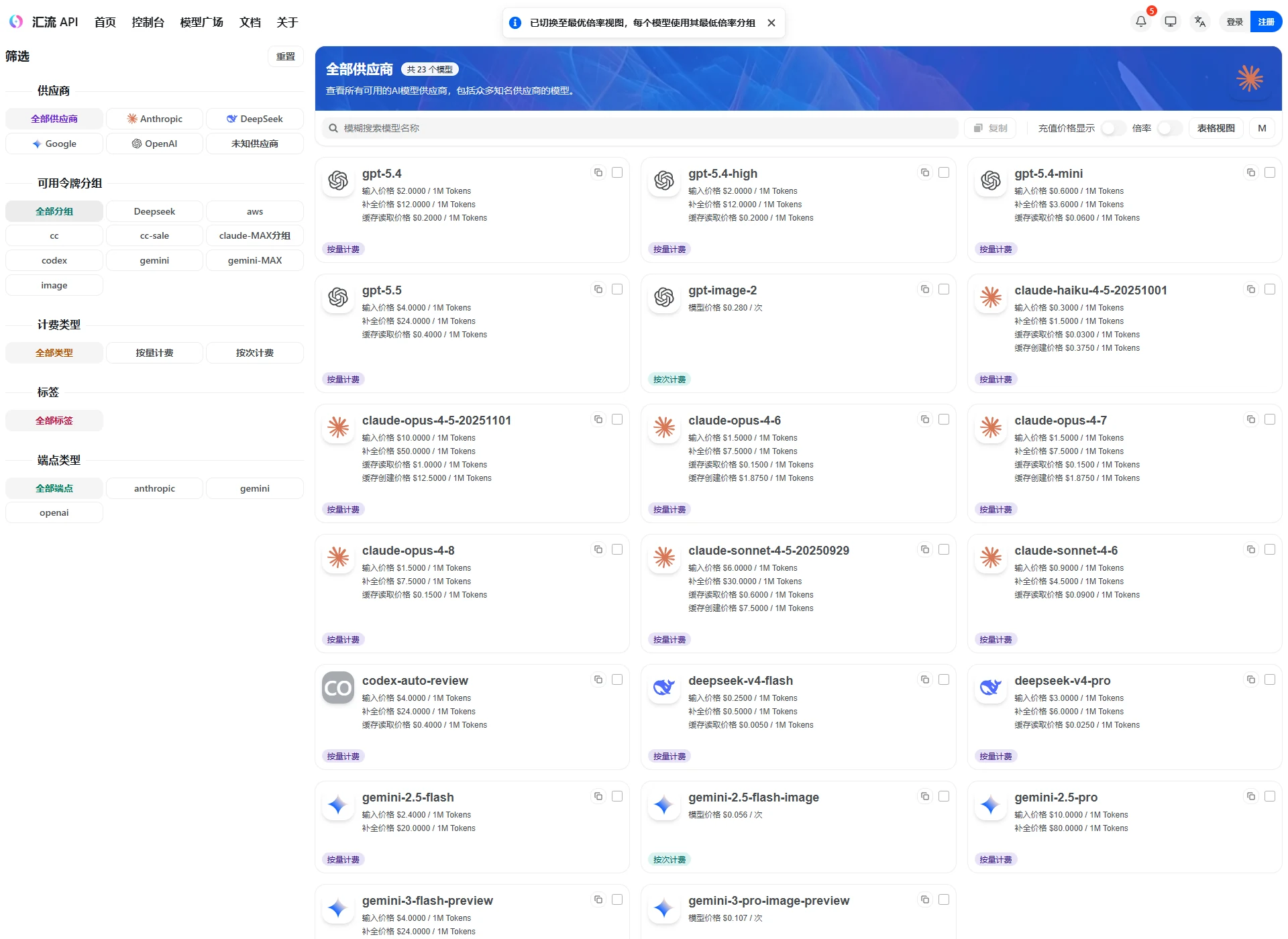1288x939 pixels.
Task: Click the Gemini star logo on gemini-2.5-flash
Action: pos(338,804)
